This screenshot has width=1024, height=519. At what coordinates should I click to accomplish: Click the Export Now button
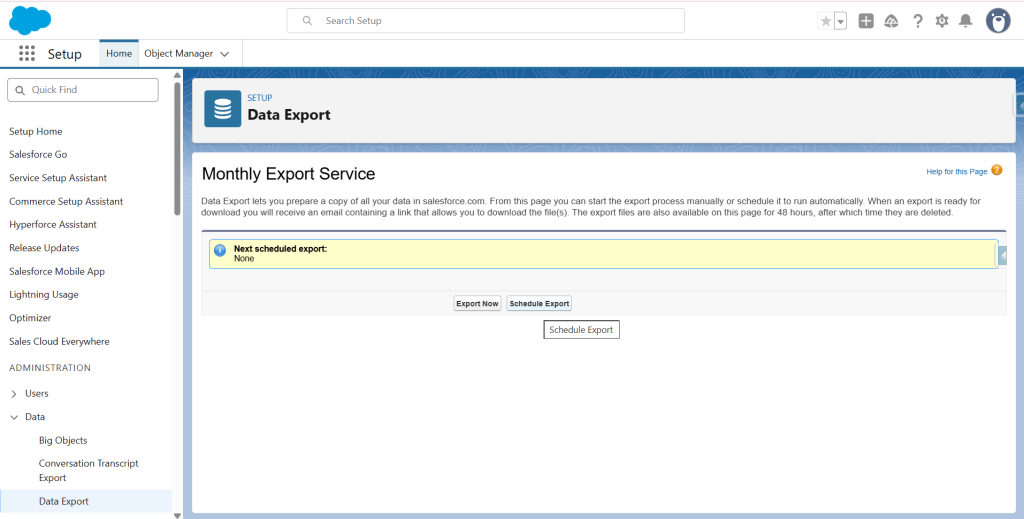pyautogui.click(x=477, y=303)
